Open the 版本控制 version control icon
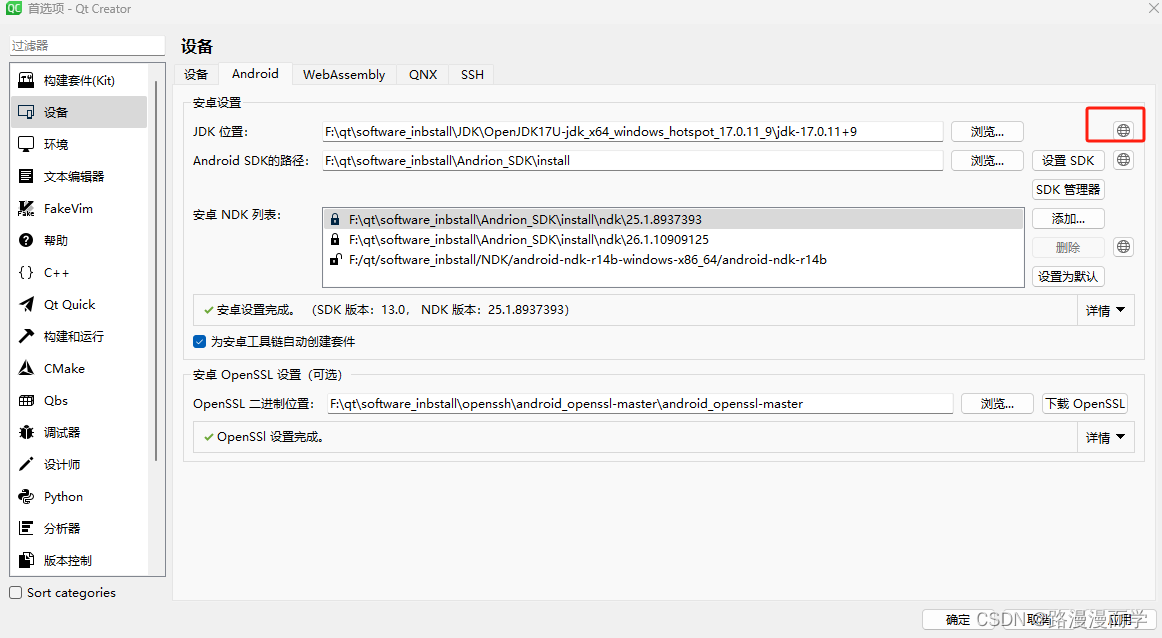 pyautogui.click(x=26, y=560)
